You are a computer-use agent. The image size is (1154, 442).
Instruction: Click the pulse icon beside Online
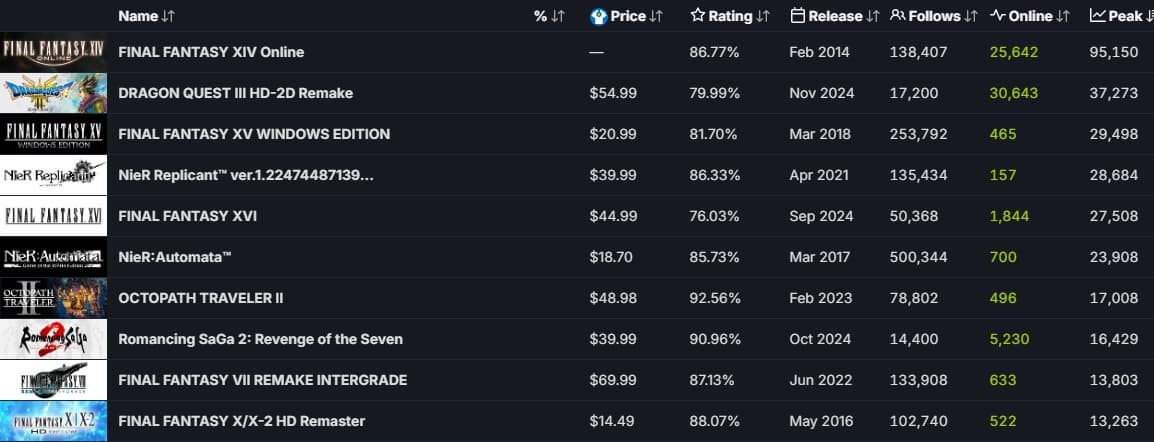coord(997,16)
